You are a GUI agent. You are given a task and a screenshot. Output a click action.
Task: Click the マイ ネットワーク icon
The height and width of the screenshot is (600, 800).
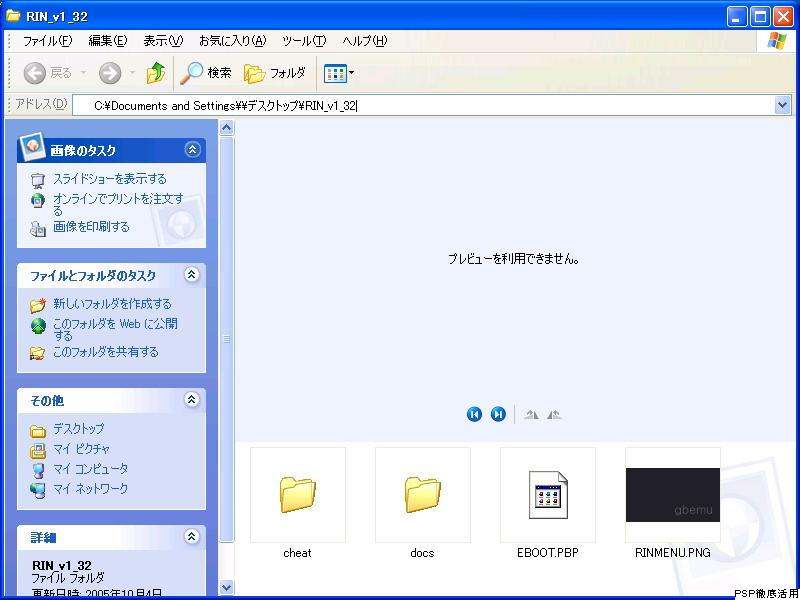[38, 489]
